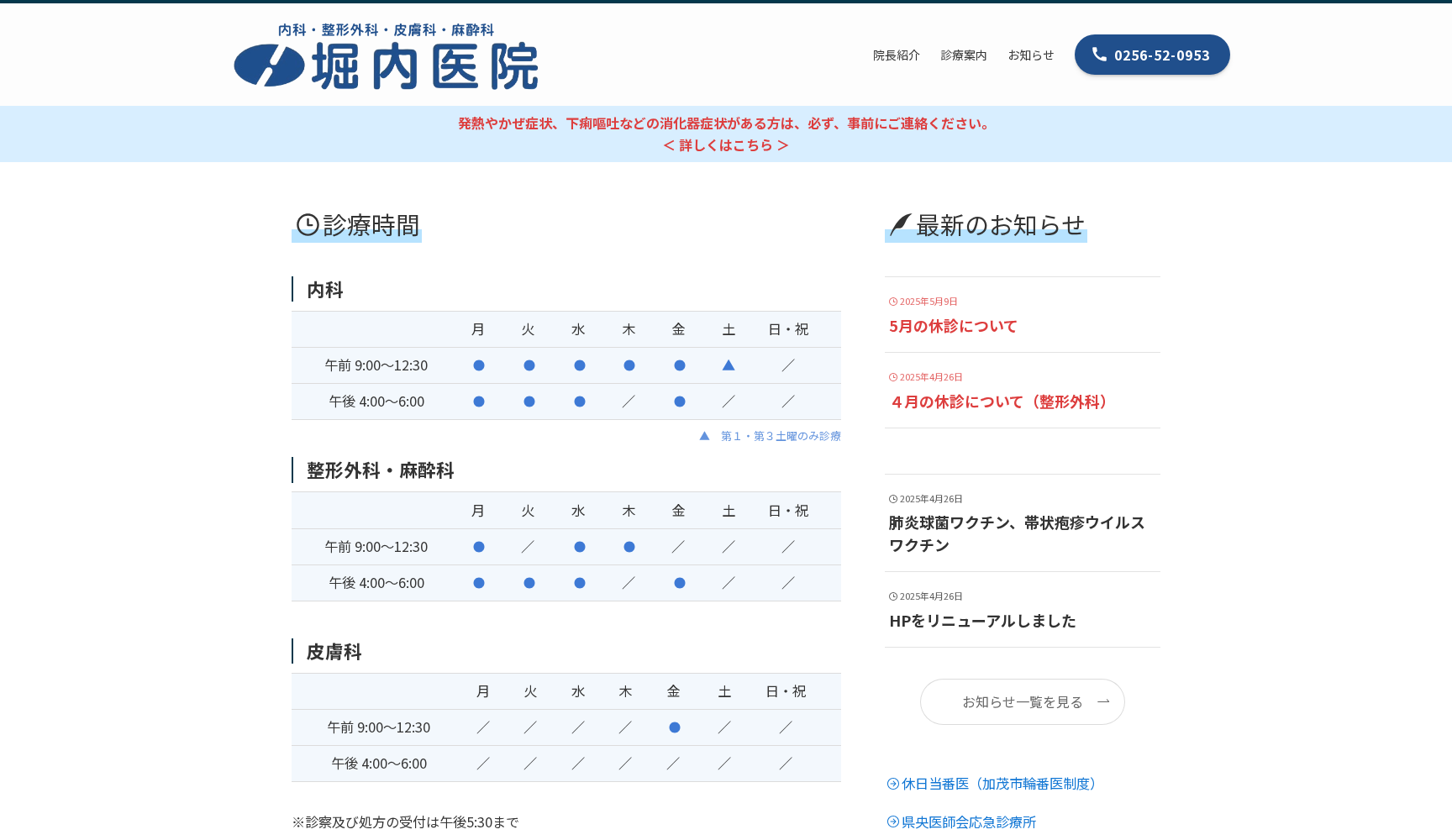Viewport: 1452px width, 840px height.
Task: Open the 5月の休診について announcement
Action: click(952, 326)
